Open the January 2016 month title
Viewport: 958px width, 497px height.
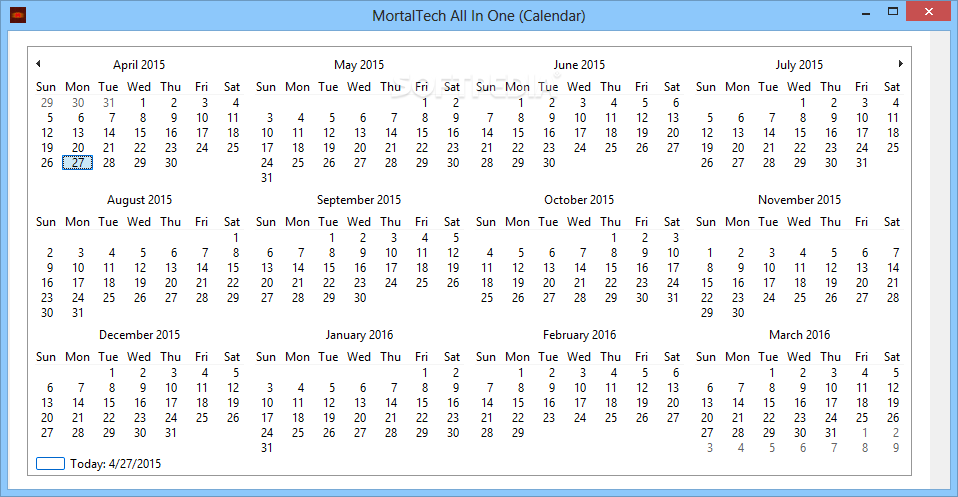(359, 335)
